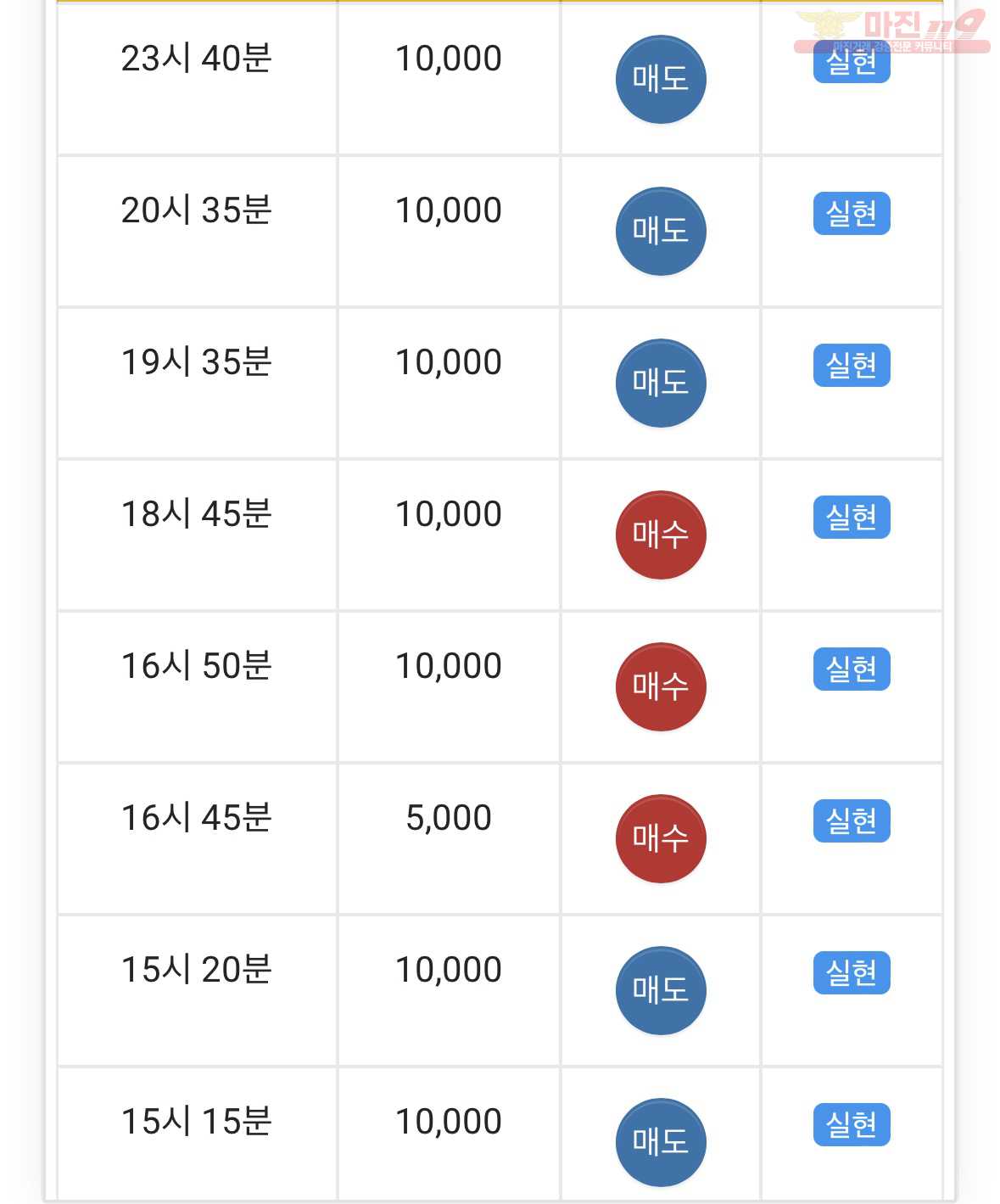Click the 실현 badge in 15시 15분 row
The image size is (1000, 1204).
[x=852, y=1125]
